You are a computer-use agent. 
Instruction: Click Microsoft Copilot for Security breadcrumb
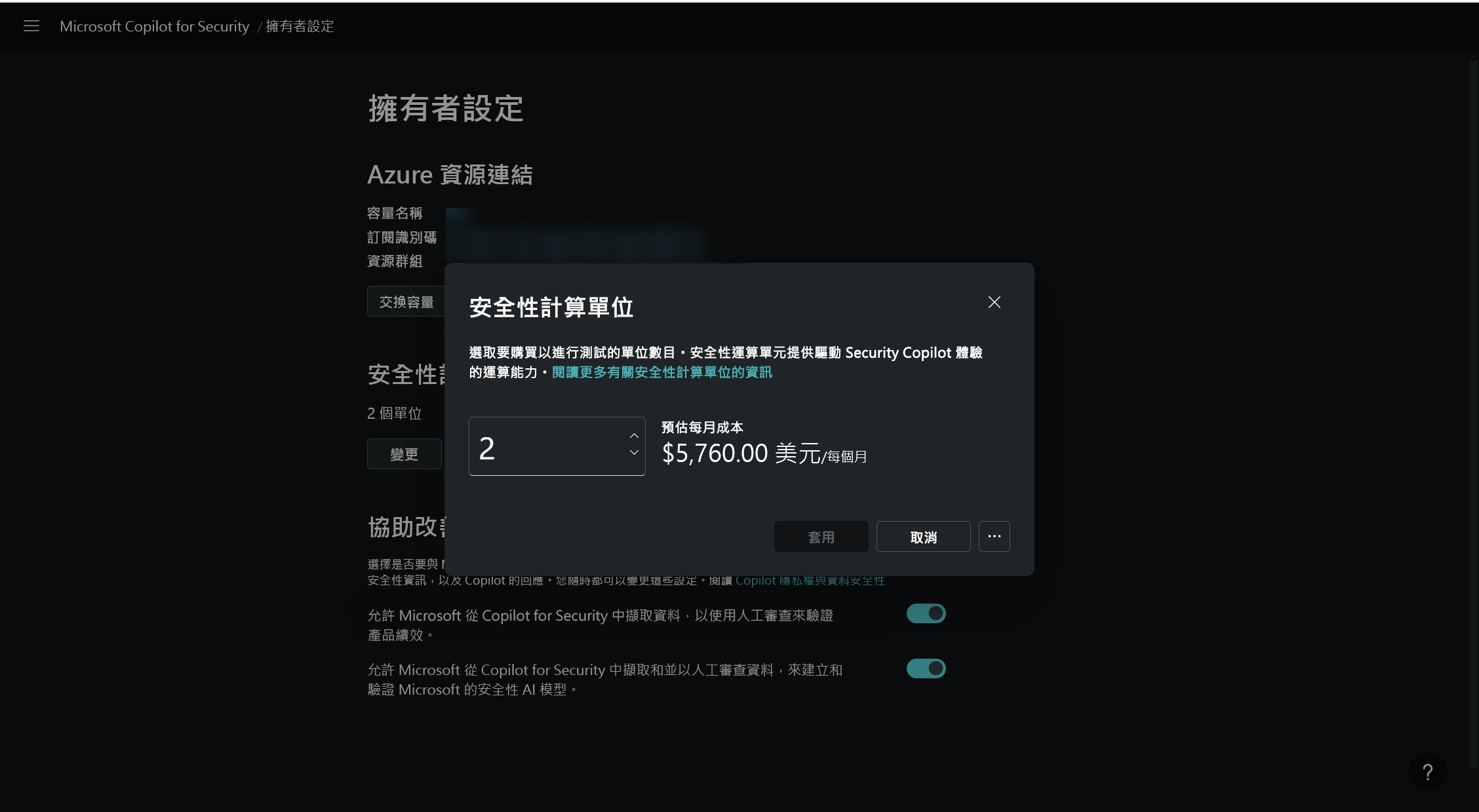155,26
